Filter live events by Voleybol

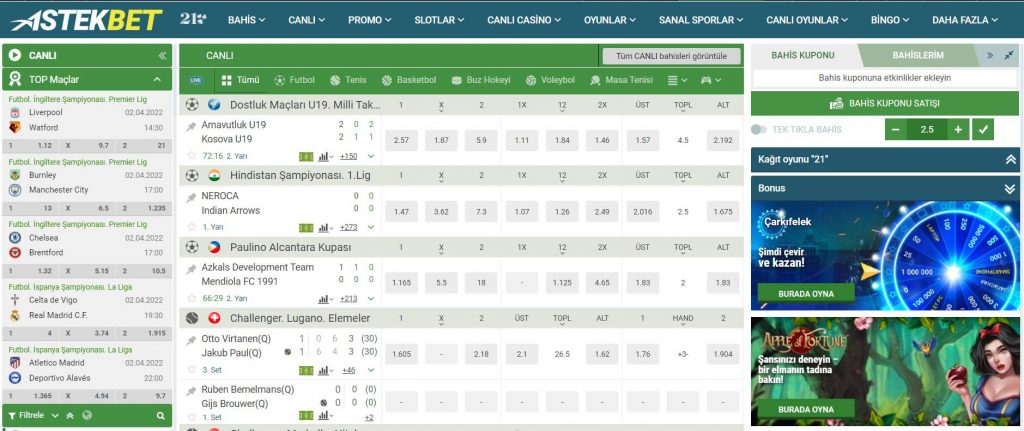pyautogui.click(x=550, y=80)
